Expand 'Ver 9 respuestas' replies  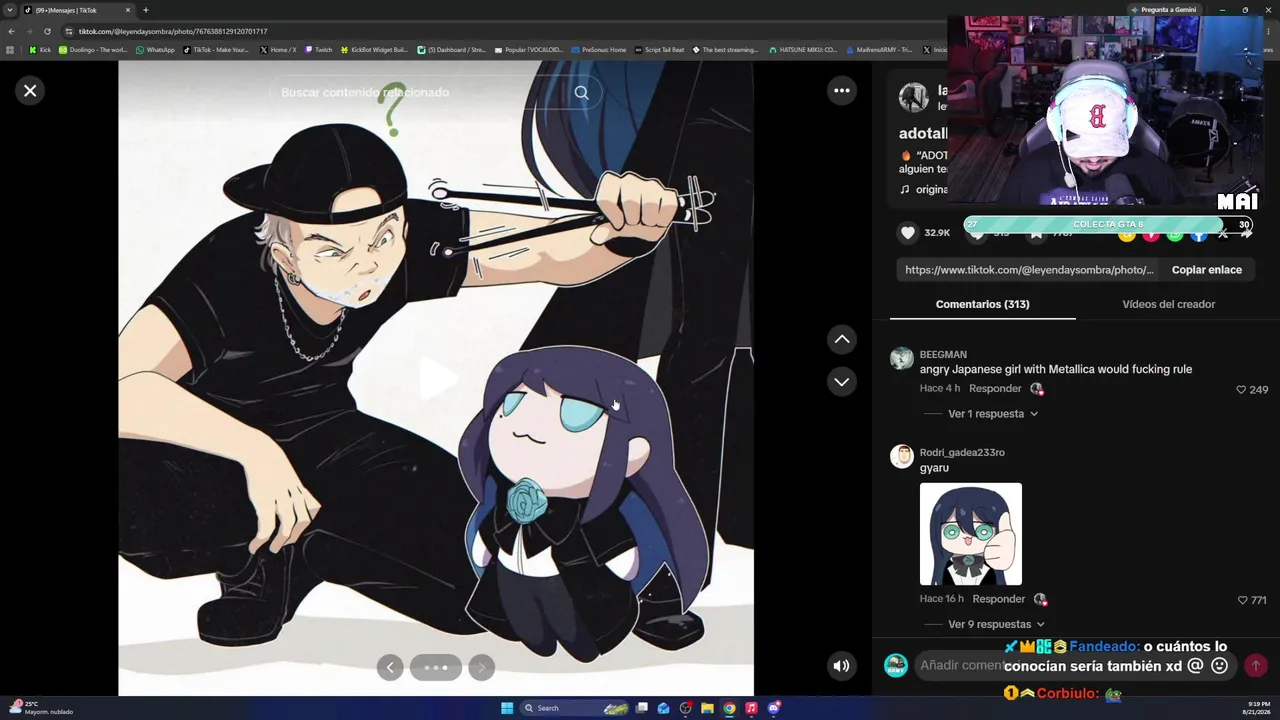(x=996, y=624)
